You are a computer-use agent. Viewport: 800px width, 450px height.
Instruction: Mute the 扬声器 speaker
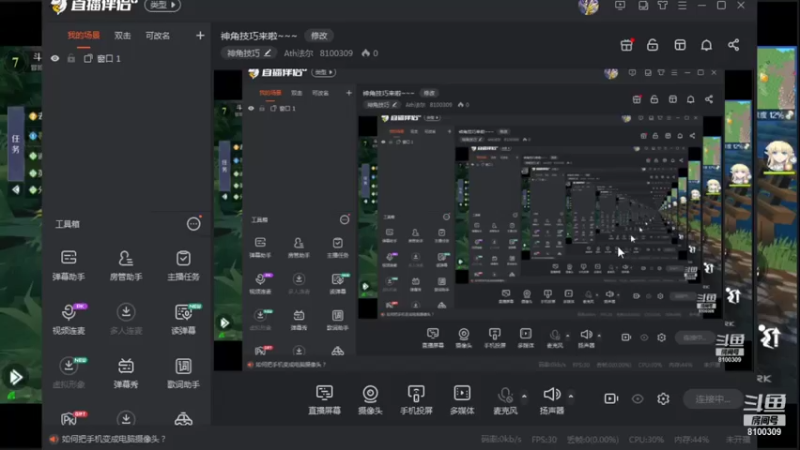[x=552, y=399]
